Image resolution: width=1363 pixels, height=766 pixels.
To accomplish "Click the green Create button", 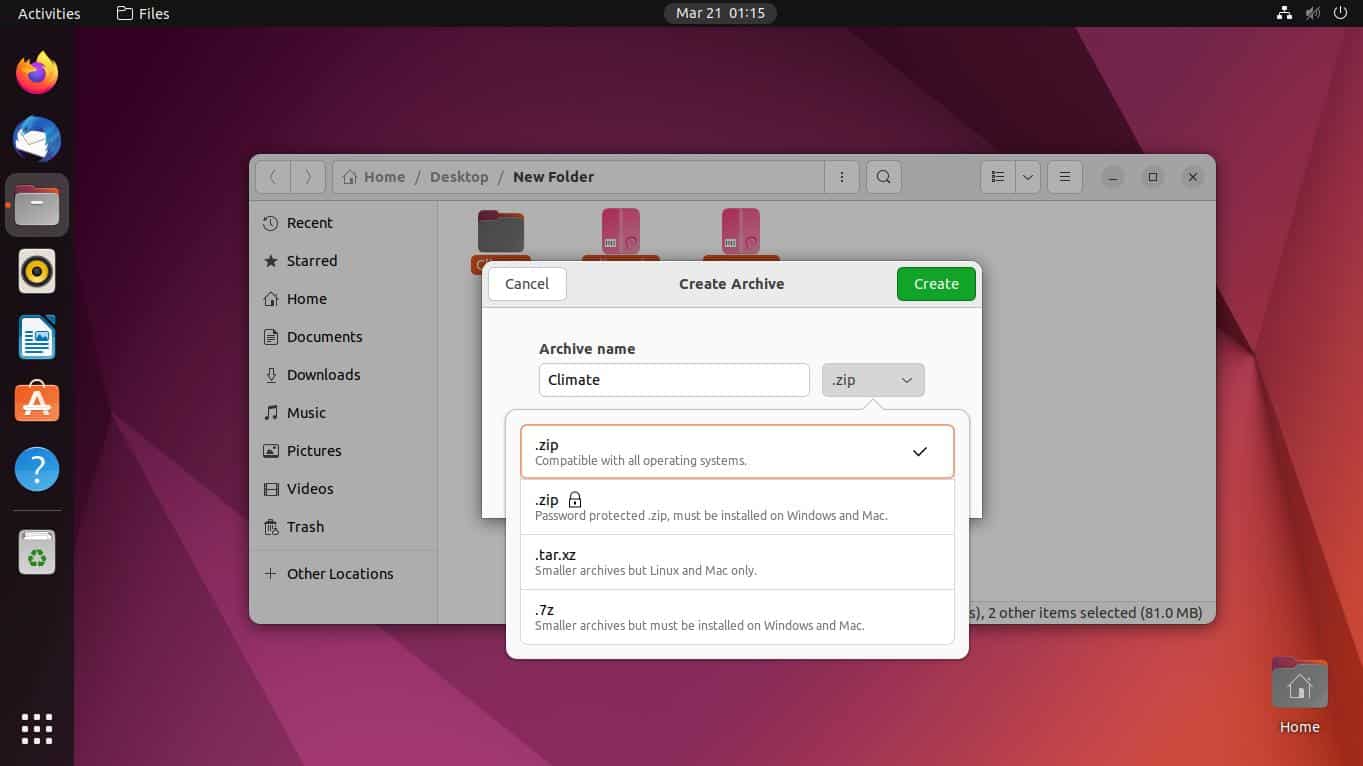I will click(936, 284).
